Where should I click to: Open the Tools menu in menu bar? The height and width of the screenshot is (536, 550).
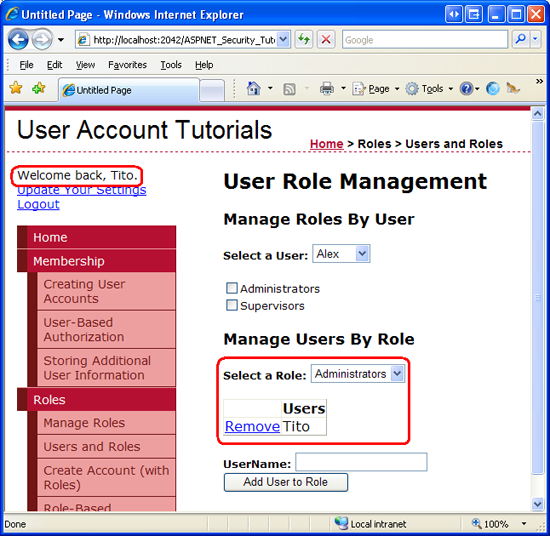click(x=171, y=65)
